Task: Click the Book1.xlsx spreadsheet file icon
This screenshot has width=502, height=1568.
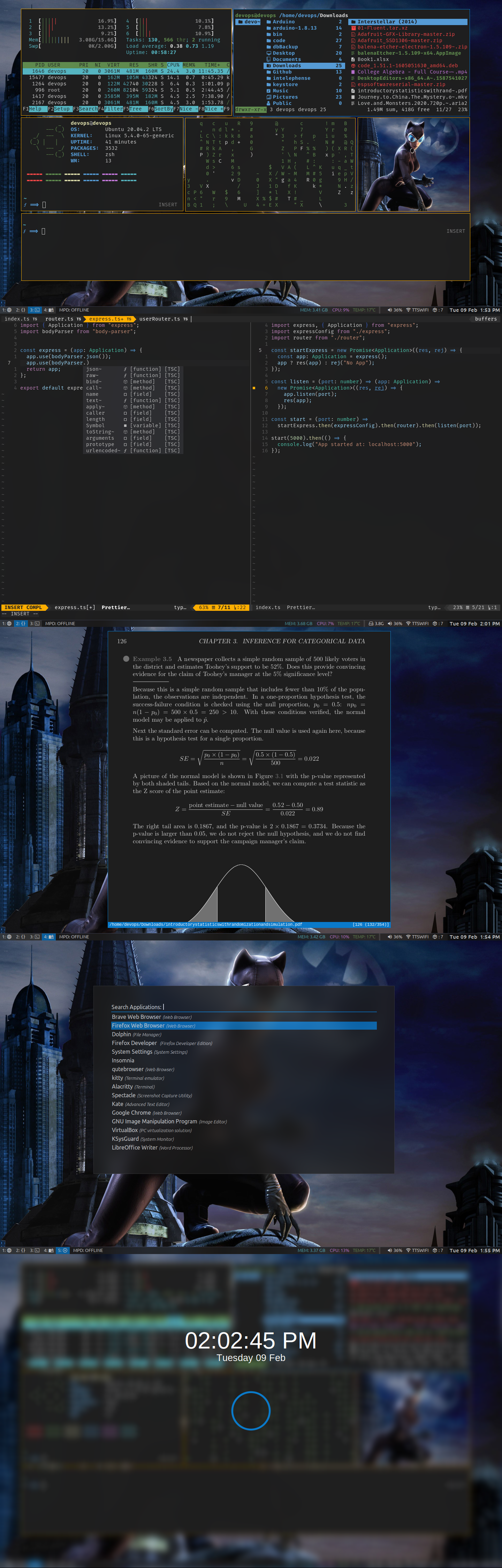Action: (353, 60)
